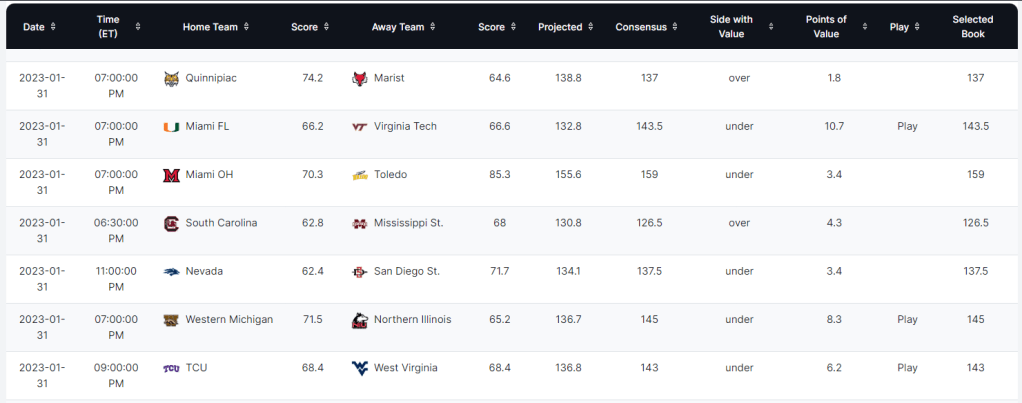1022x403 pixels.
Task: Sort by the Play column header
Action: [905, 27]
